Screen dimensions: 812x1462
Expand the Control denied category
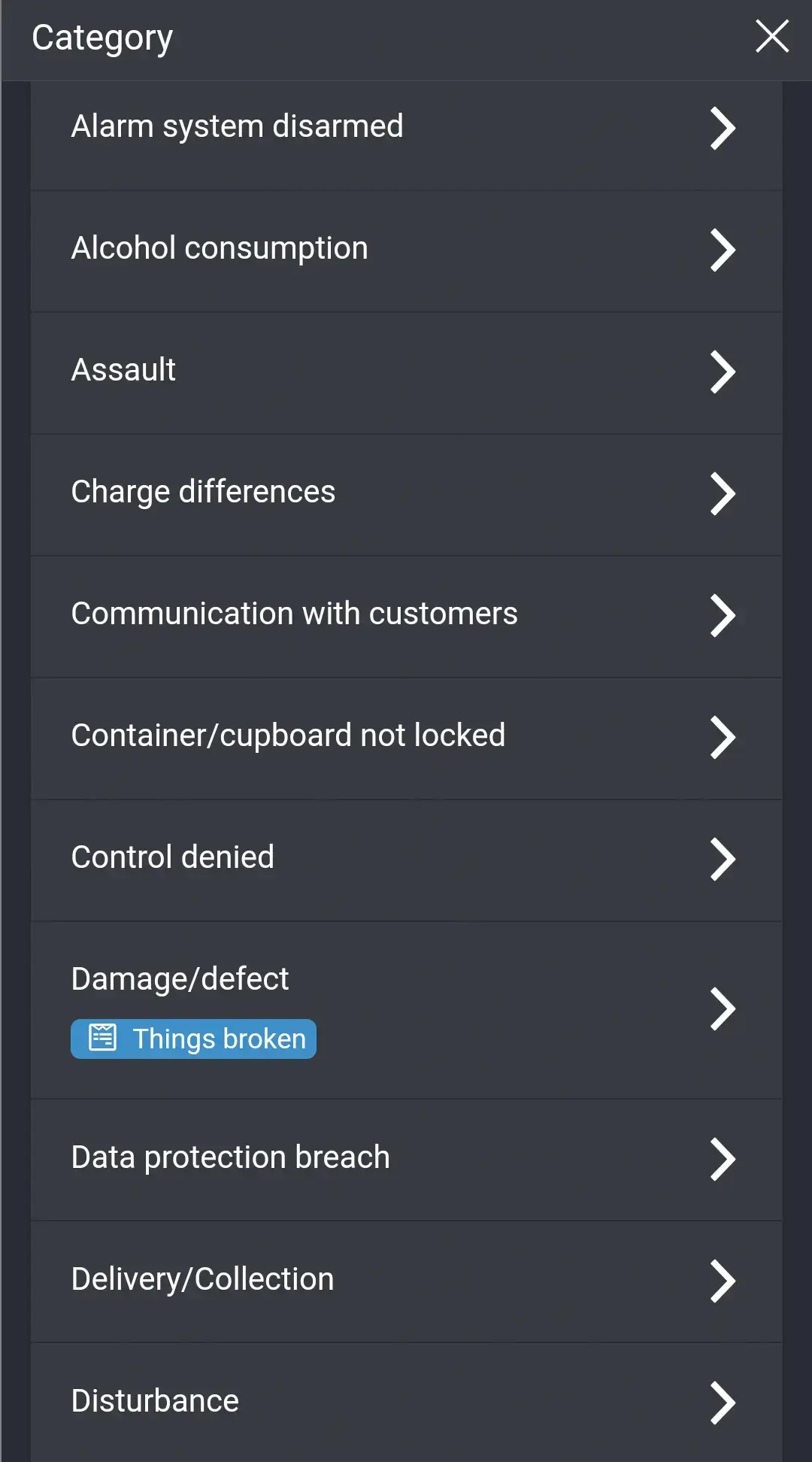[723, 858]
